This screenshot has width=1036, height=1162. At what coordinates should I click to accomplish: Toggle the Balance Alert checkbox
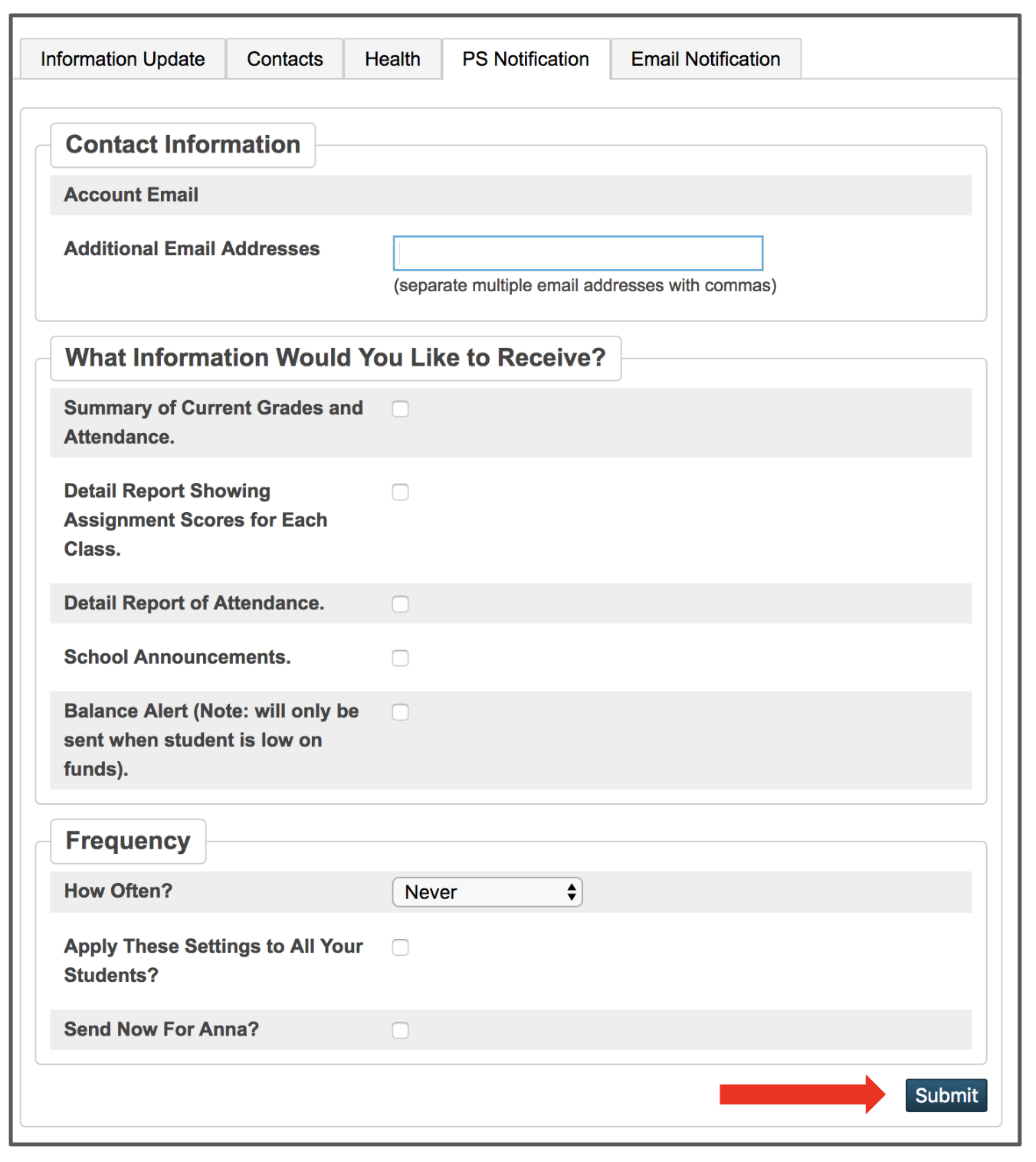point(400,712)
